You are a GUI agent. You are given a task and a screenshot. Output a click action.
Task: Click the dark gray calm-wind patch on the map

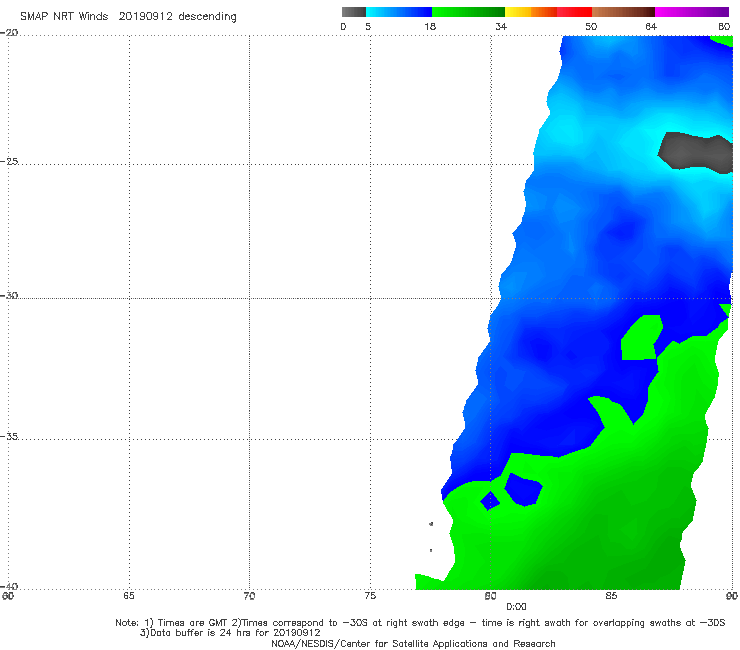(x=695, y=152)
